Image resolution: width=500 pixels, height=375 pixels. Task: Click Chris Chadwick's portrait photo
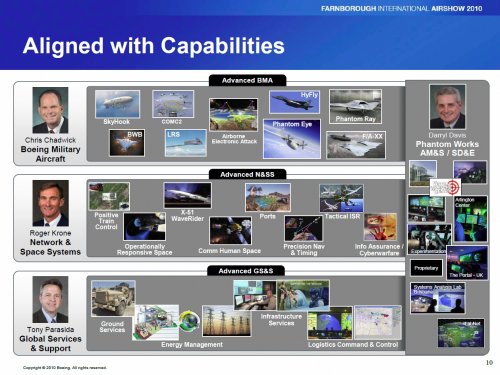[x=50, y=110]
